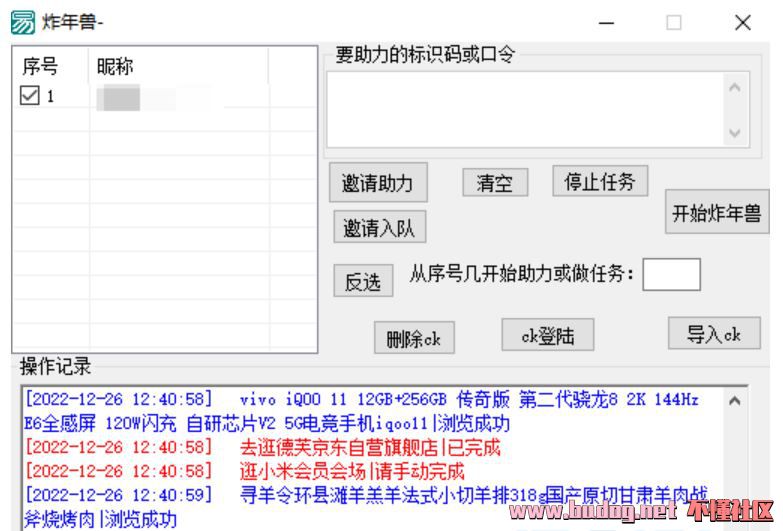Open login via ck登陆 button
The image size is (783, 531).
pos(547,336)
